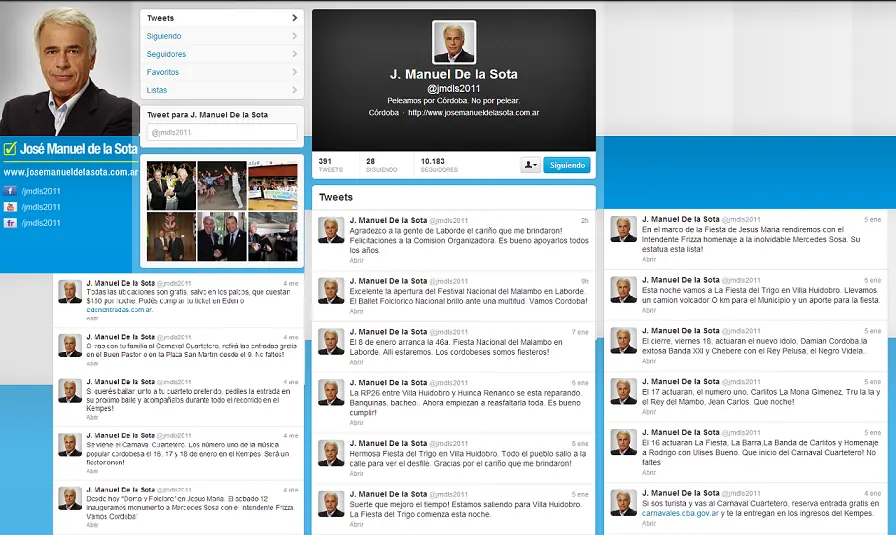Open the edenentradas.com.ar link in tweet
This screenshot has width=896, height=535.
[119, 310]
